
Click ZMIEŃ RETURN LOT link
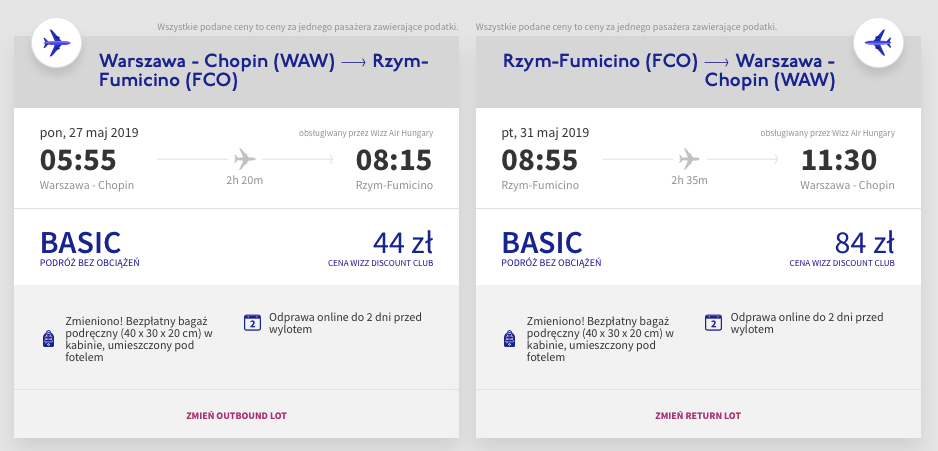pos(698,416)
